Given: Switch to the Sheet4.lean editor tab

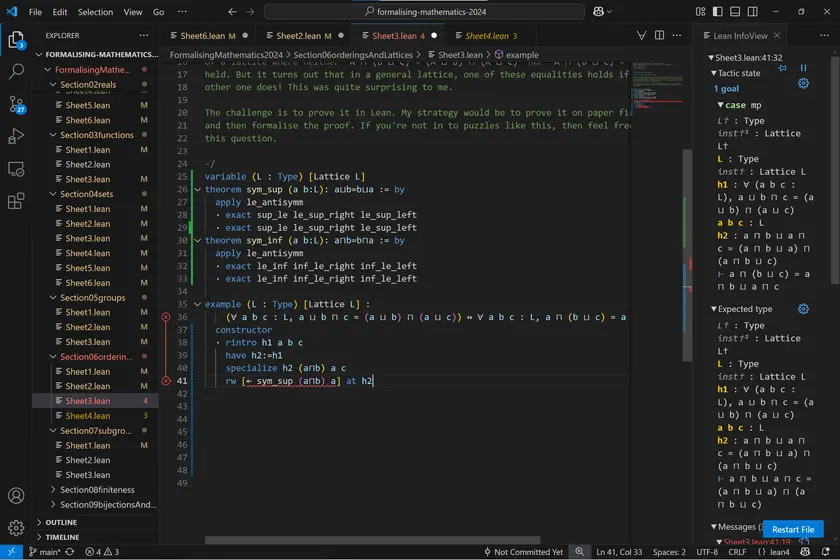Looking at the screenshot, I should click(485, 36).
